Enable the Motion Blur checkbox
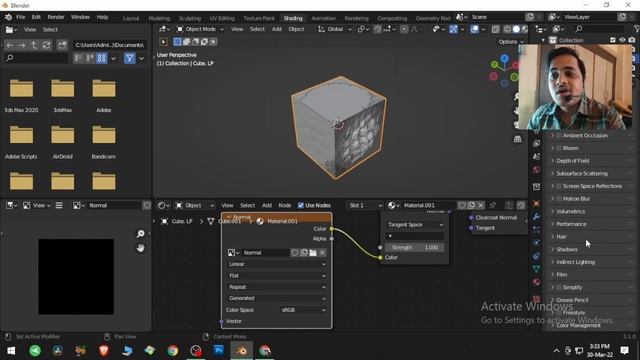Screen dimensions: 640x360 coord(559,199)
